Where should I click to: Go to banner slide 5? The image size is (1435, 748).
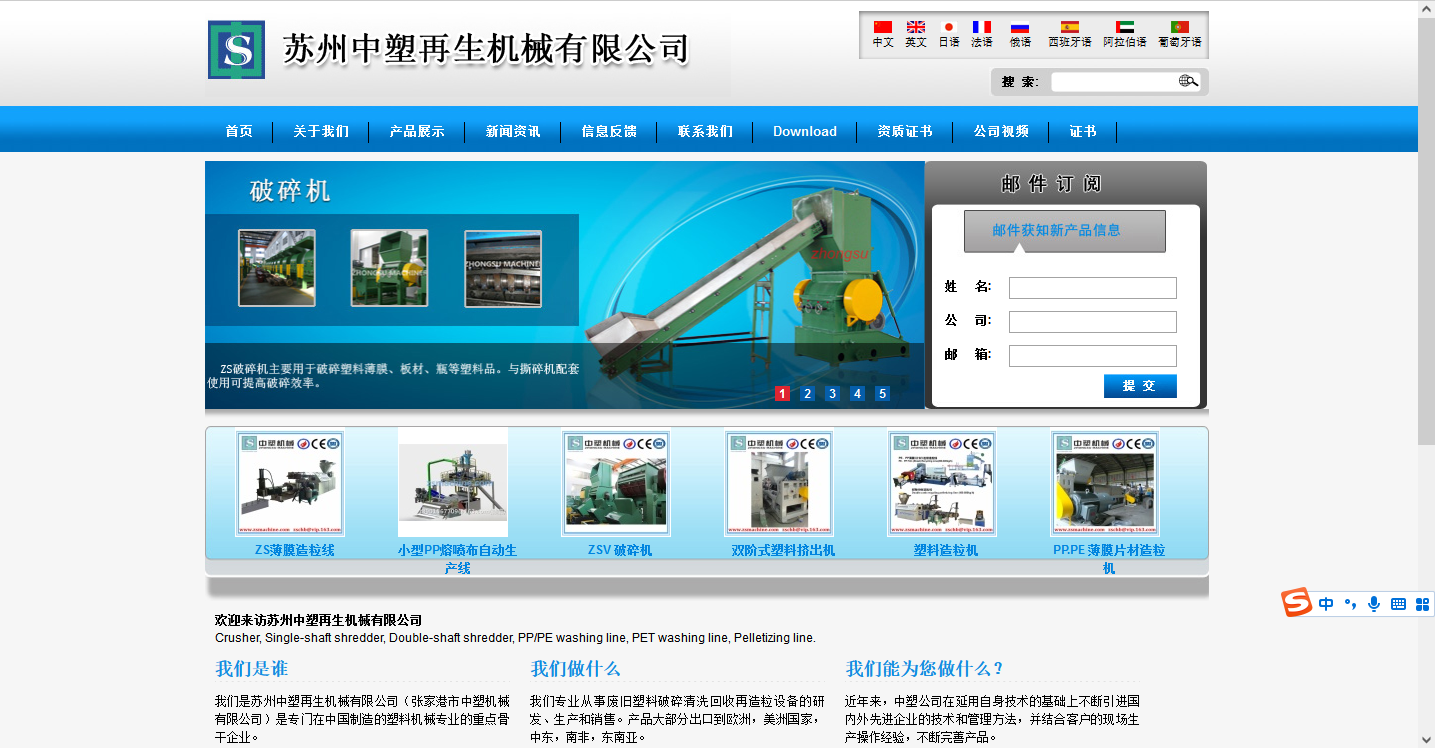(x=882, y=393)
